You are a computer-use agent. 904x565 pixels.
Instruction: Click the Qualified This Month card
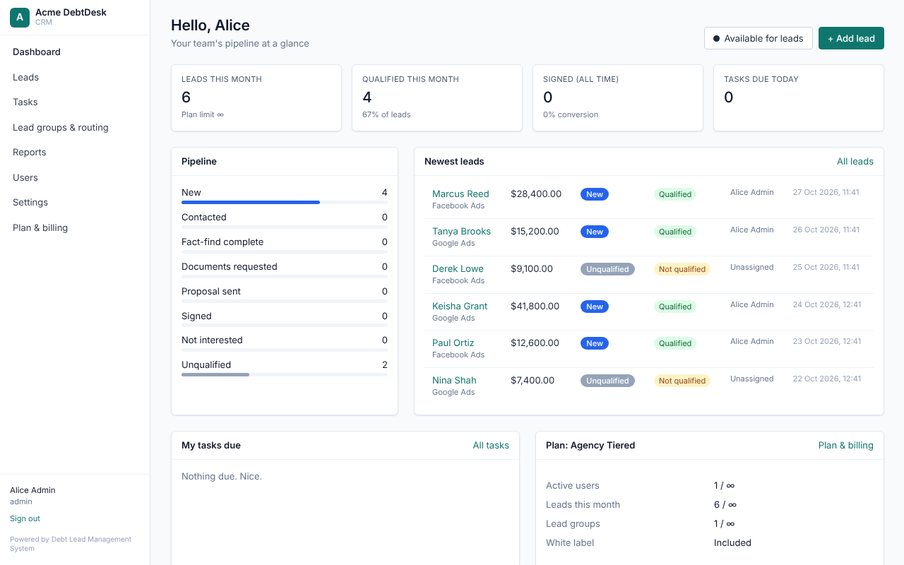pyautogui.click(x=437, y=97)
